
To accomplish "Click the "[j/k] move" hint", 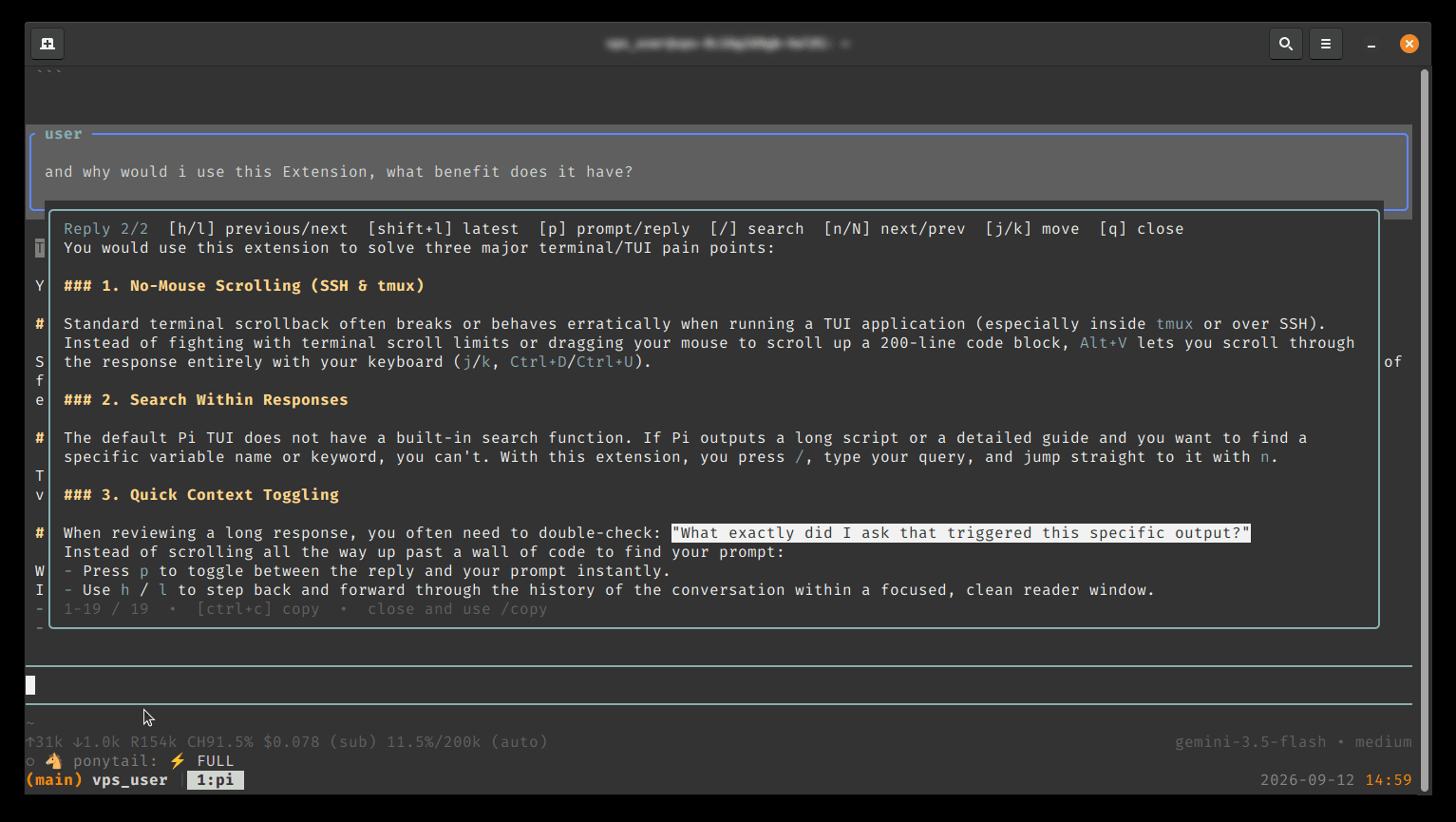I will pyautogui.click(x=1032, y=229).
